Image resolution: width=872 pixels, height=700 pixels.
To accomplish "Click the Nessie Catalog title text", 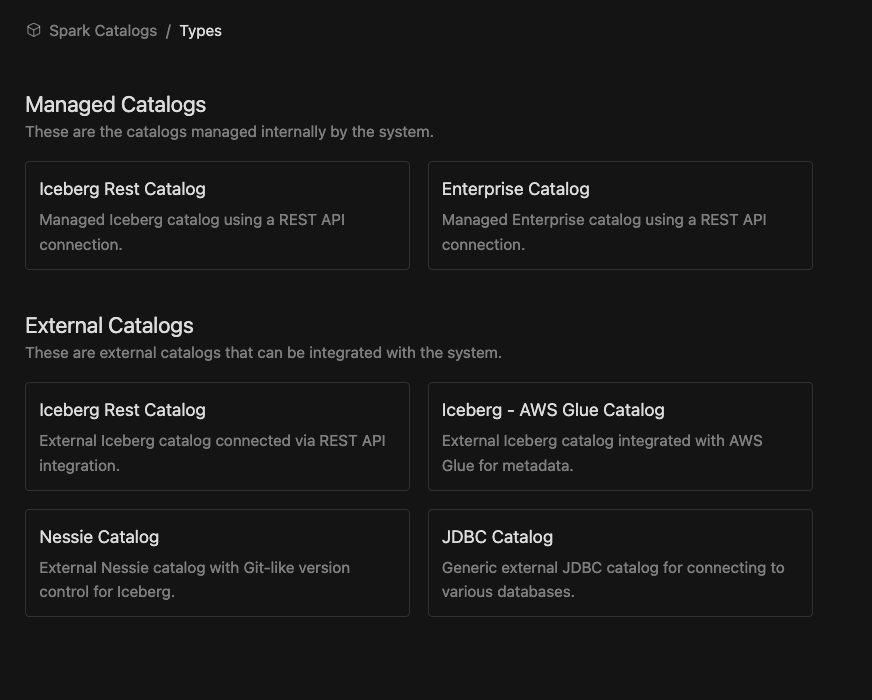I will [99, 536].
